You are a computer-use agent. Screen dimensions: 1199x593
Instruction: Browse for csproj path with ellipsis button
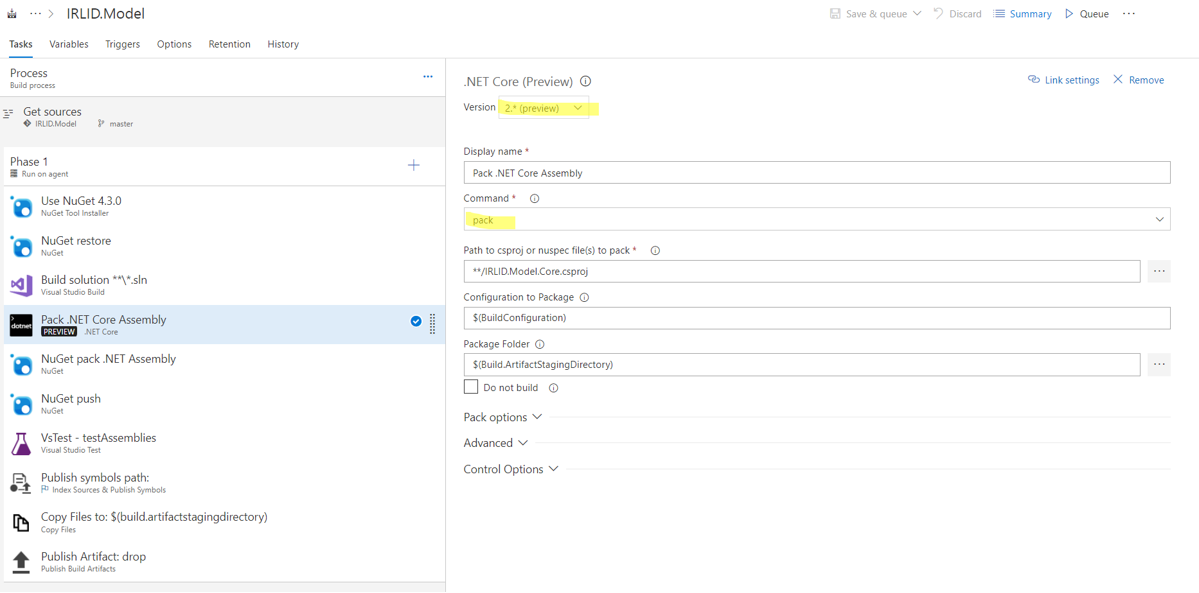point(1159,271)
